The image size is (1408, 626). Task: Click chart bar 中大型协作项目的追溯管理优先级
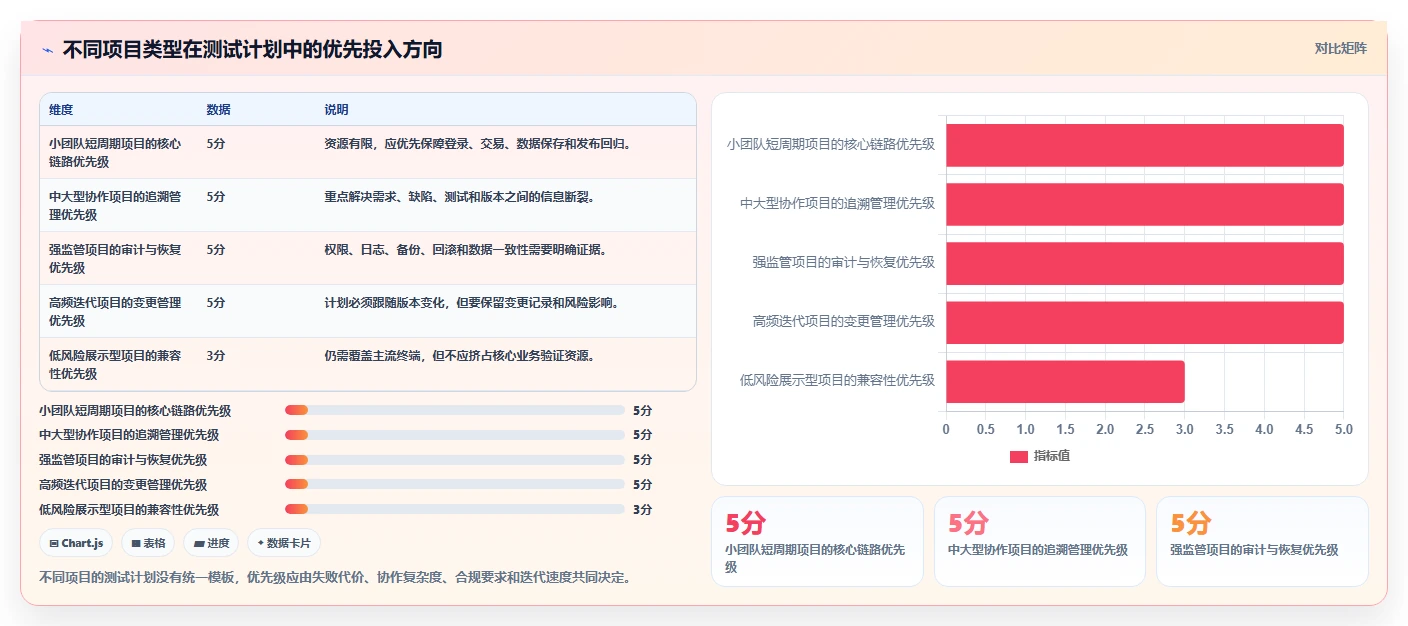pos(1145,204)
